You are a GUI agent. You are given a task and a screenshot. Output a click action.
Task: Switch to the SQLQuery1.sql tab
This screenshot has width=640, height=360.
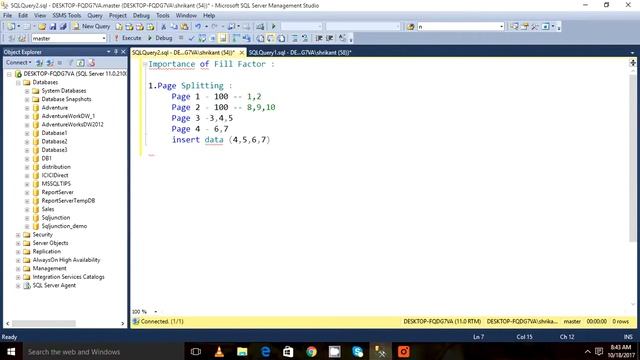tap(300, 53)
